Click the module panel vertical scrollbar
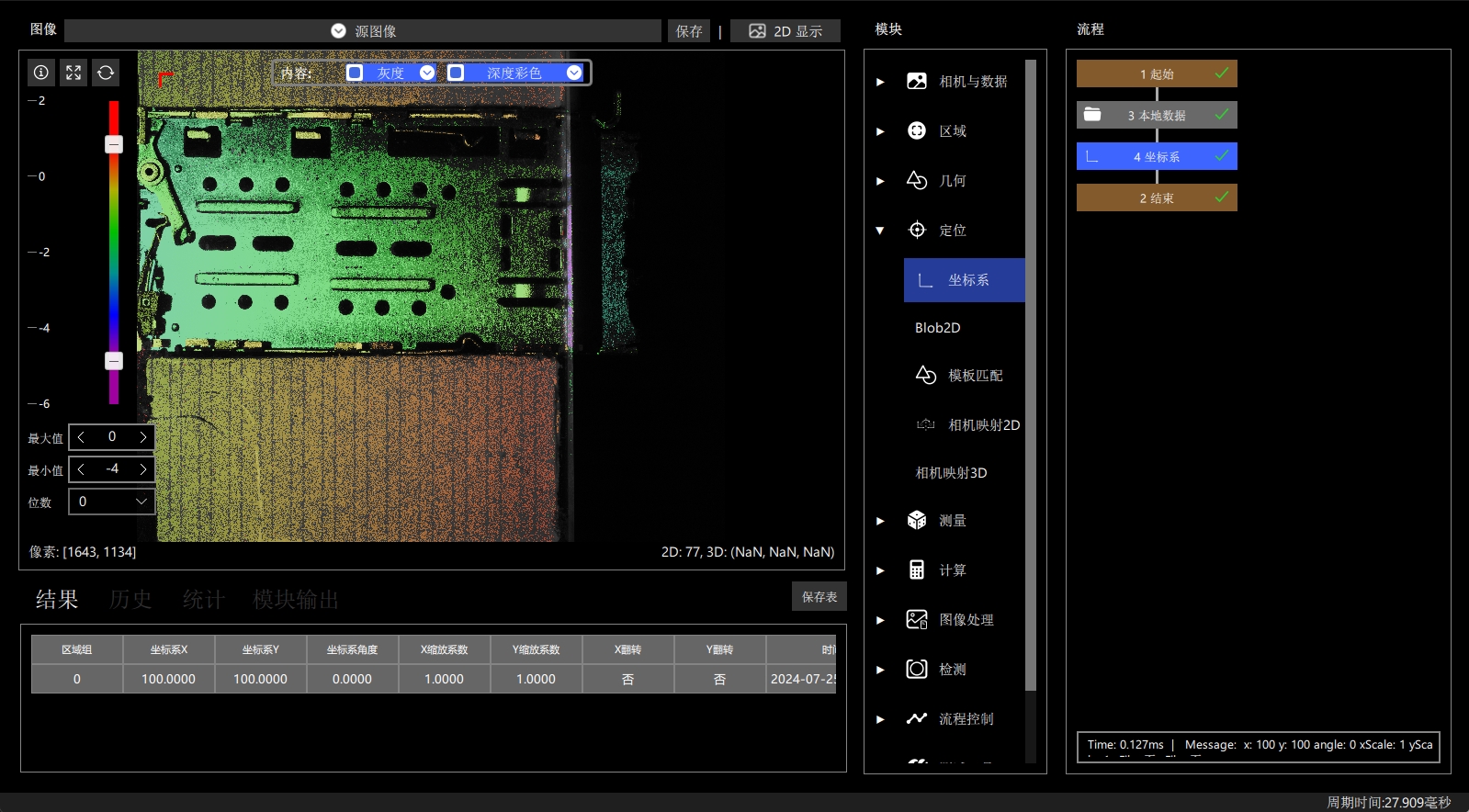The width and height of the screenshot is (1469, 812). pyautogui.click(x=1031, y=375)
